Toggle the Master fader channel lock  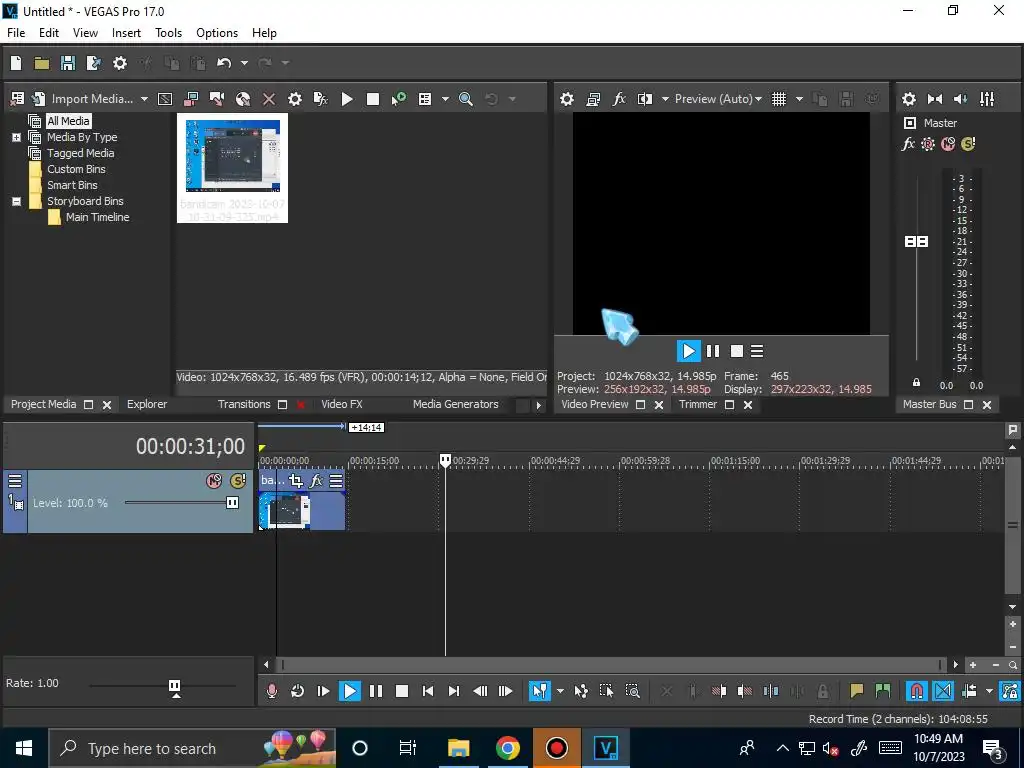coord(916,383)
